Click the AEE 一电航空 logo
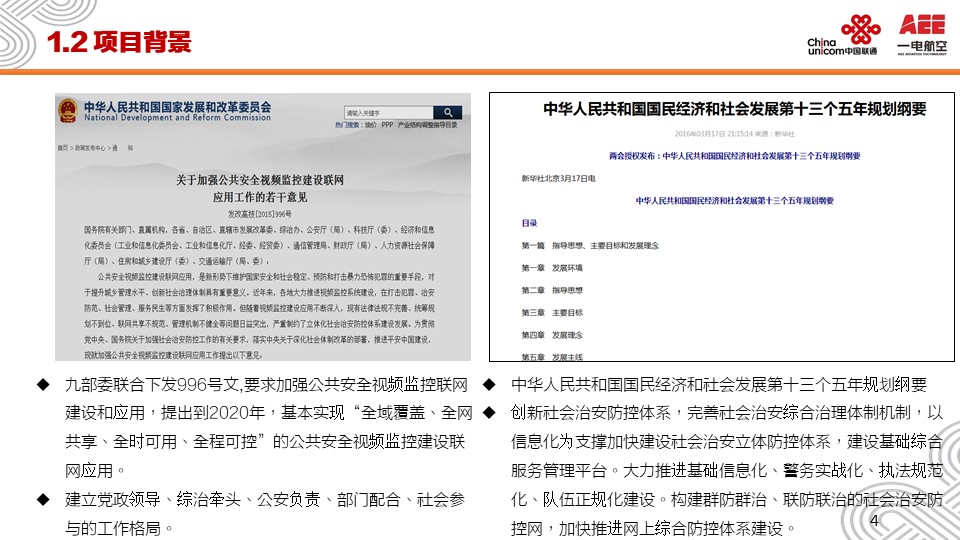This screenshot has width=960, height=540. click(921, 35)
